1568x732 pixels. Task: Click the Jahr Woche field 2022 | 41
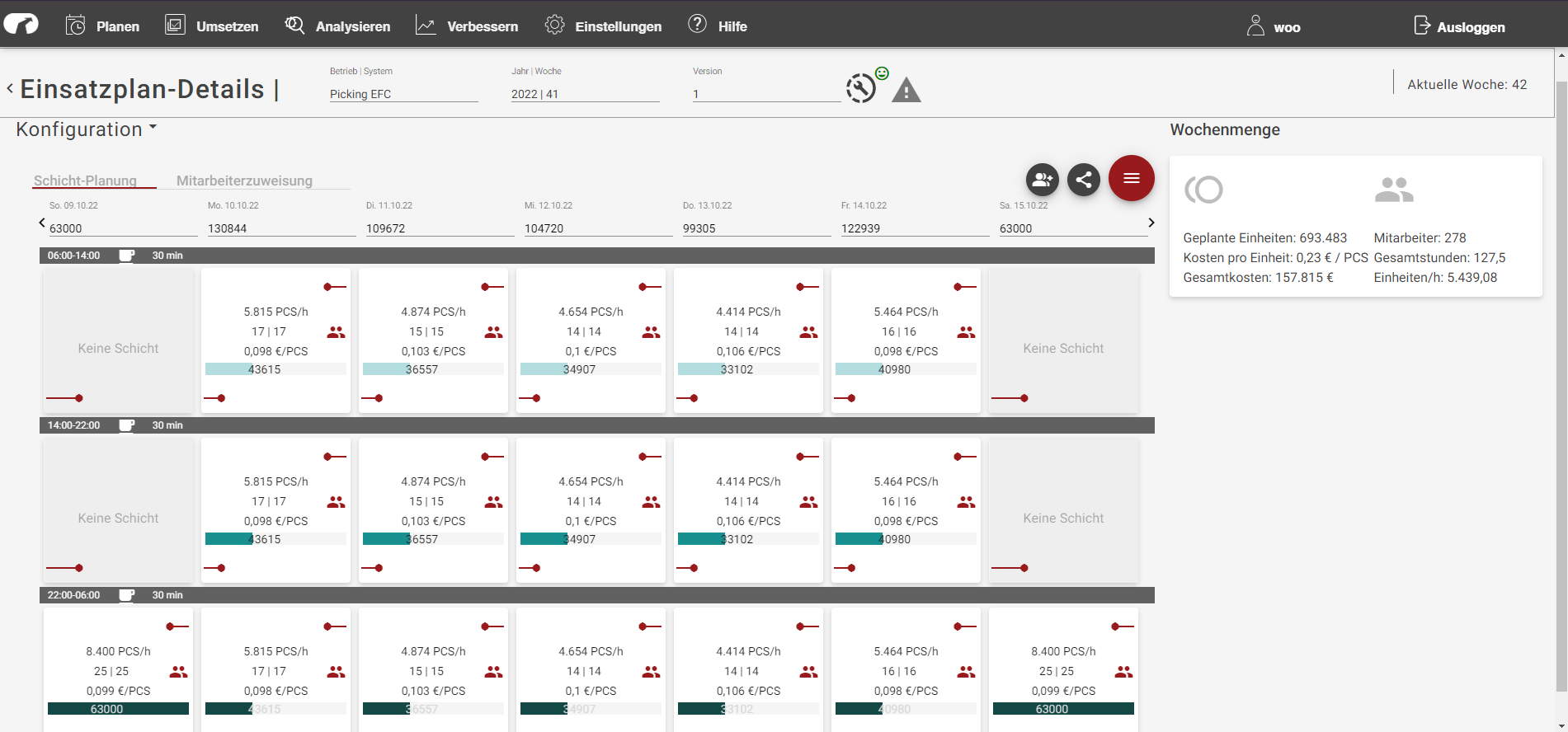coord(586,94)
